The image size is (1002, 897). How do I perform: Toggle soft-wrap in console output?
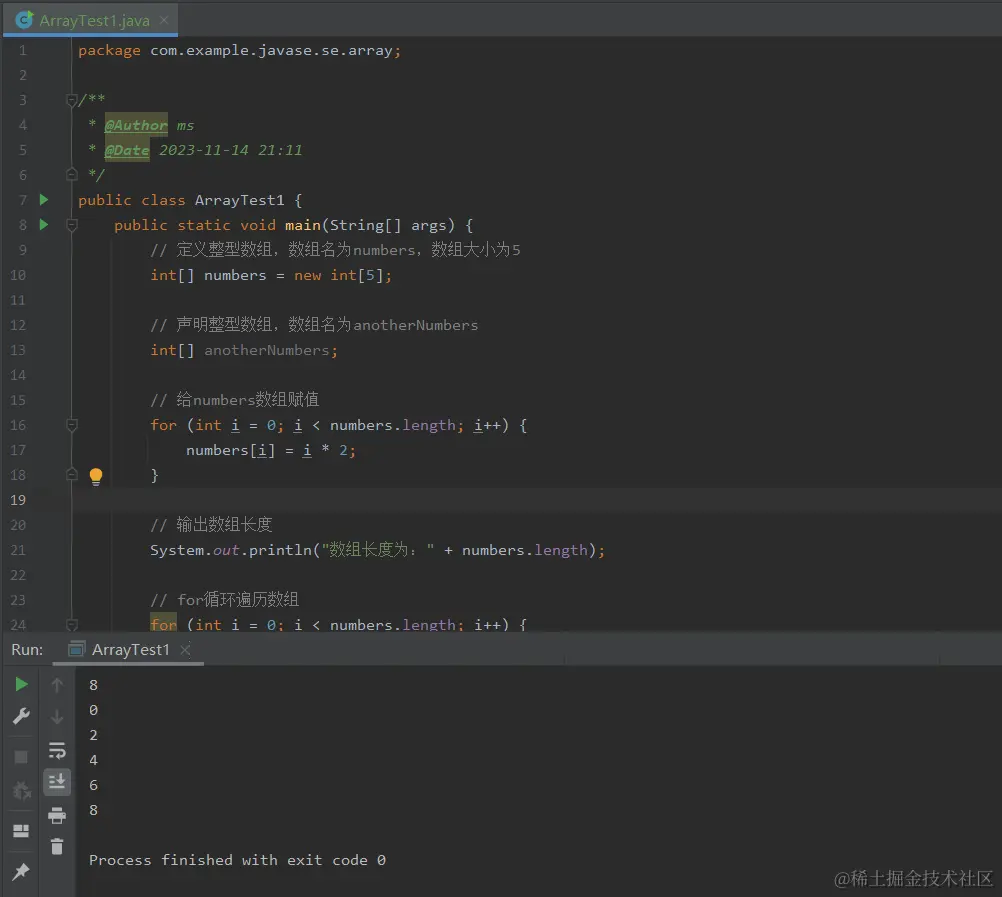(x=57, y=750)
